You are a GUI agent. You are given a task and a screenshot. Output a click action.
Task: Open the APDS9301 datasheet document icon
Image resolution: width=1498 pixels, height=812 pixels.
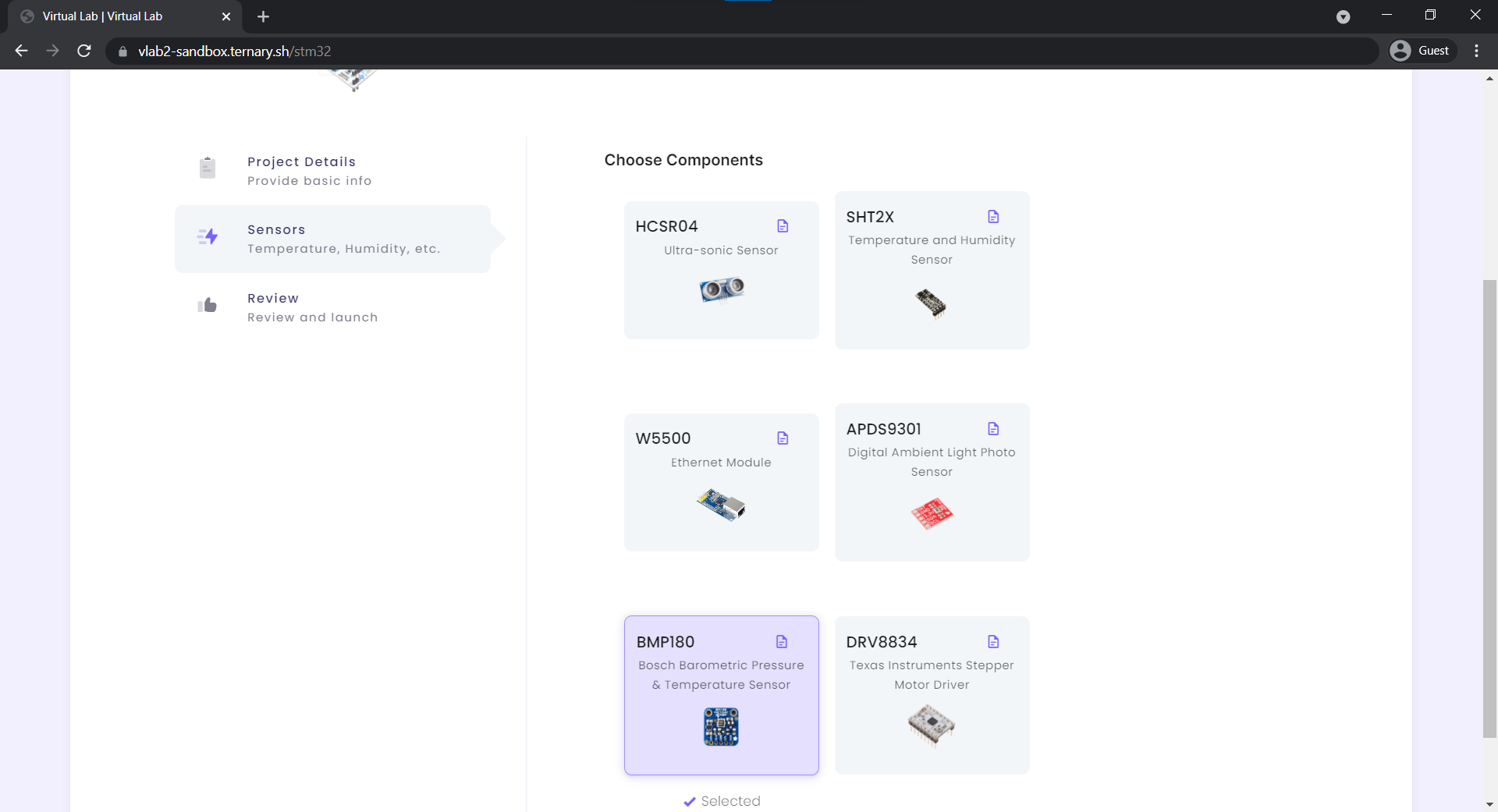[993, 429]
